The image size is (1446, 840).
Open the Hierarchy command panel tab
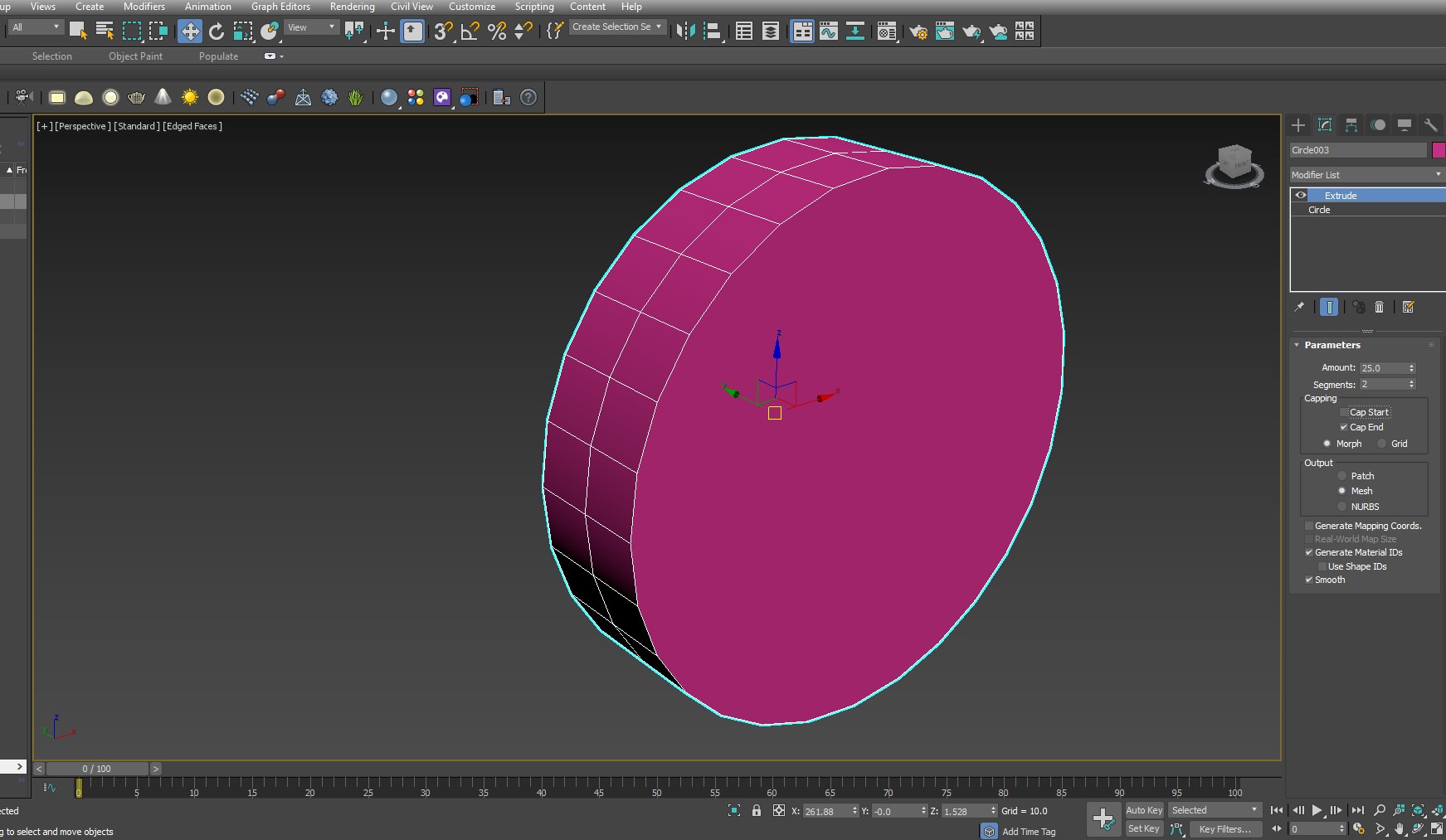(x=1351, y=125)
